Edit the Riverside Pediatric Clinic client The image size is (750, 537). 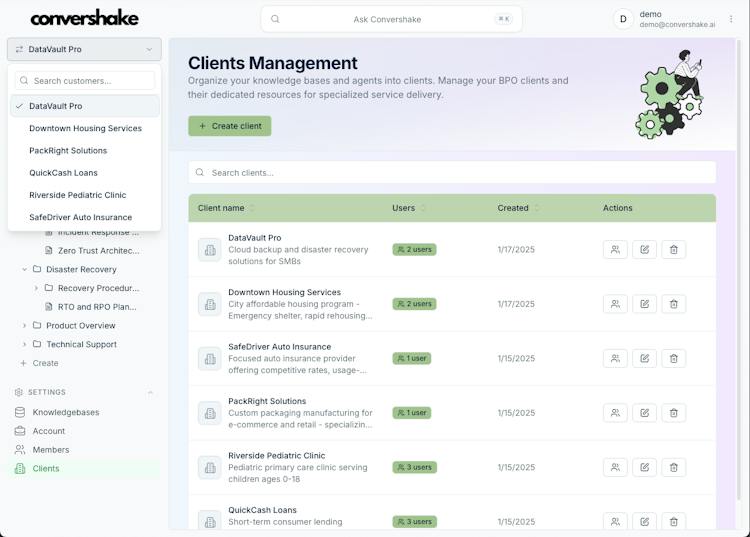tap(644, 468)
